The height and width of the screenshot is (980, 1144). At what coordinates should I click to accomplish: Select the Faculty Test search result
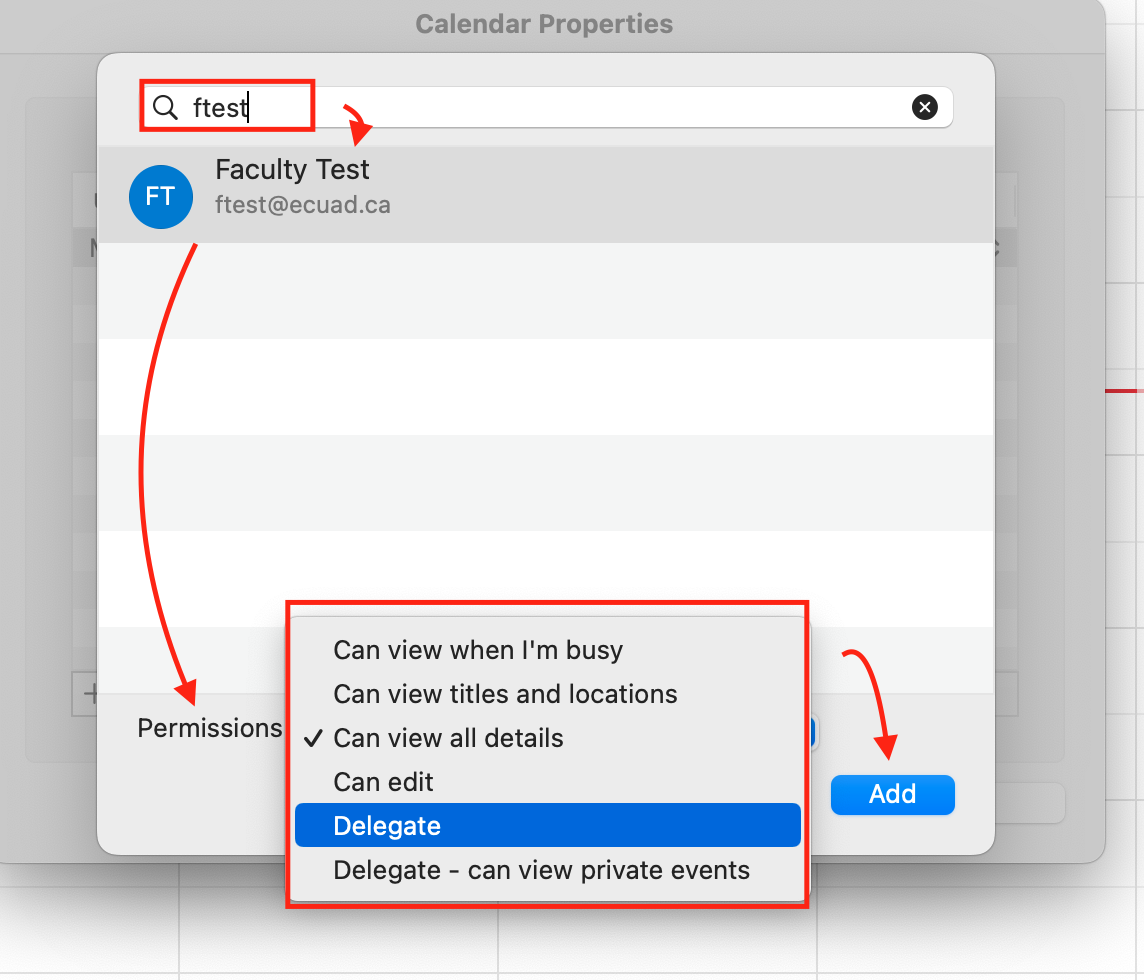[546, 195]
